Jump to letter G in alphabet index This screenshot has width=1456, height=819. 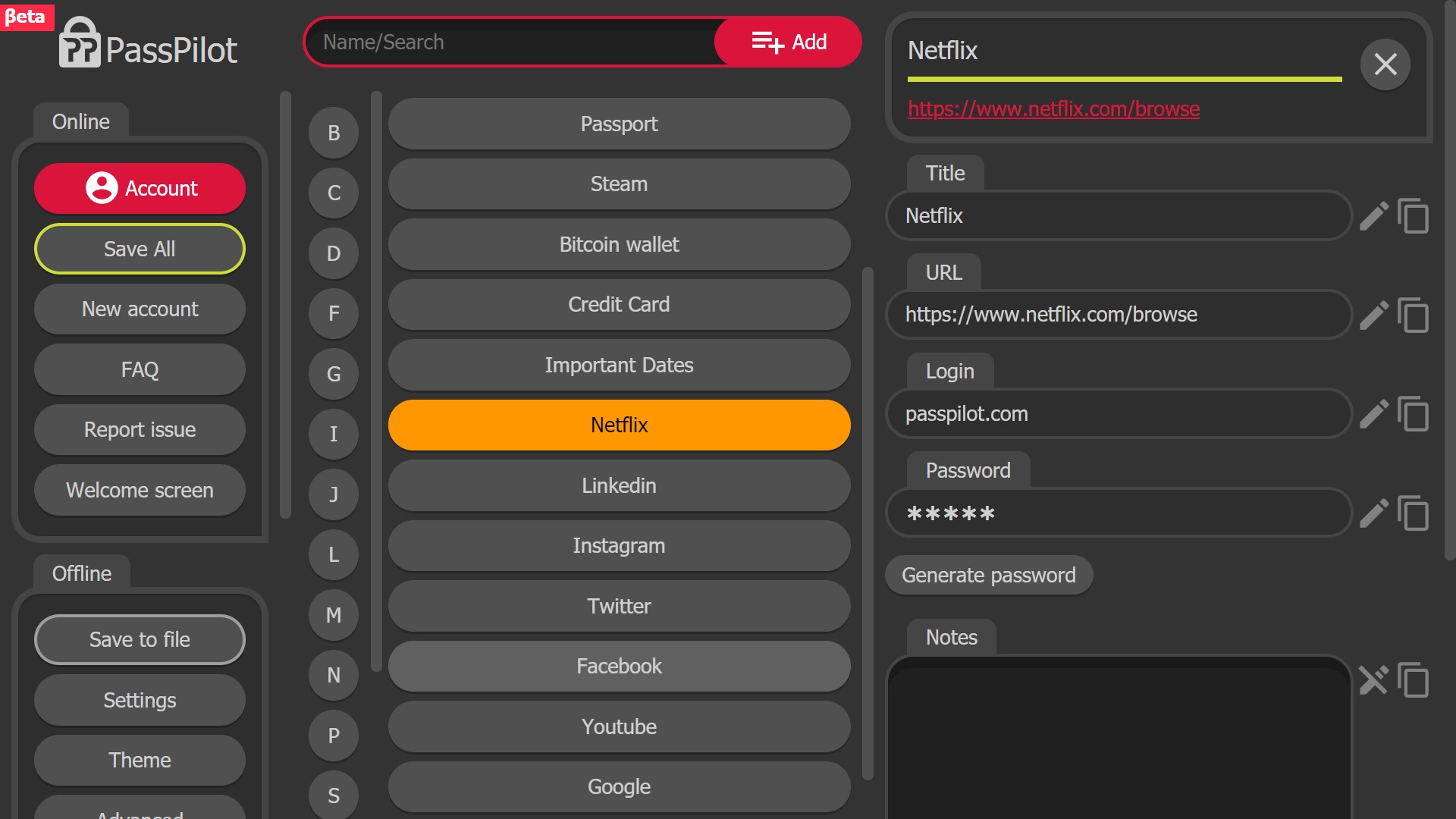click(334, 374)
